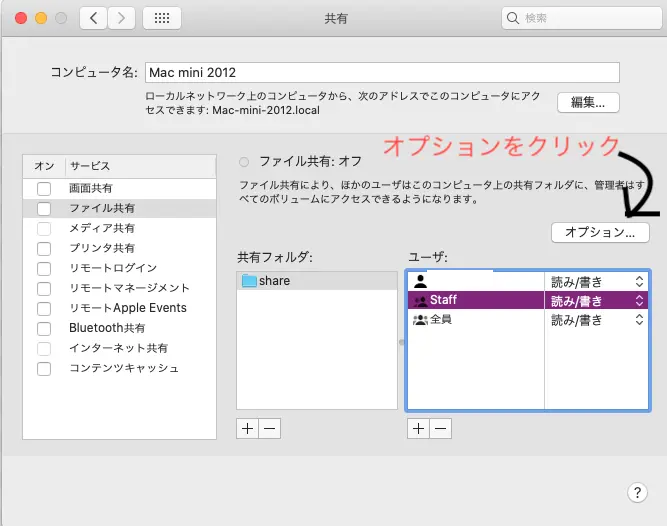Remove selected user with minus button
Viewport: 667px width, 526px height.
[440, 428]
